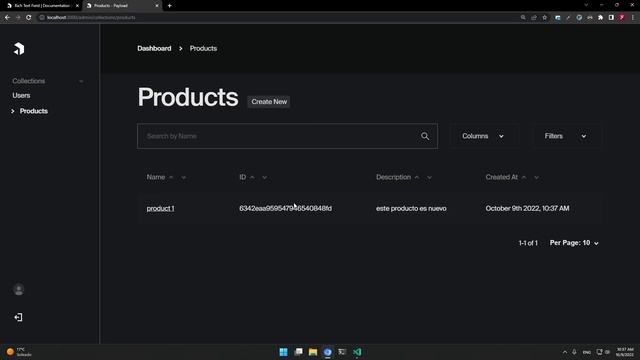
Task: Click the Description column header
Action: coord(393,177)
